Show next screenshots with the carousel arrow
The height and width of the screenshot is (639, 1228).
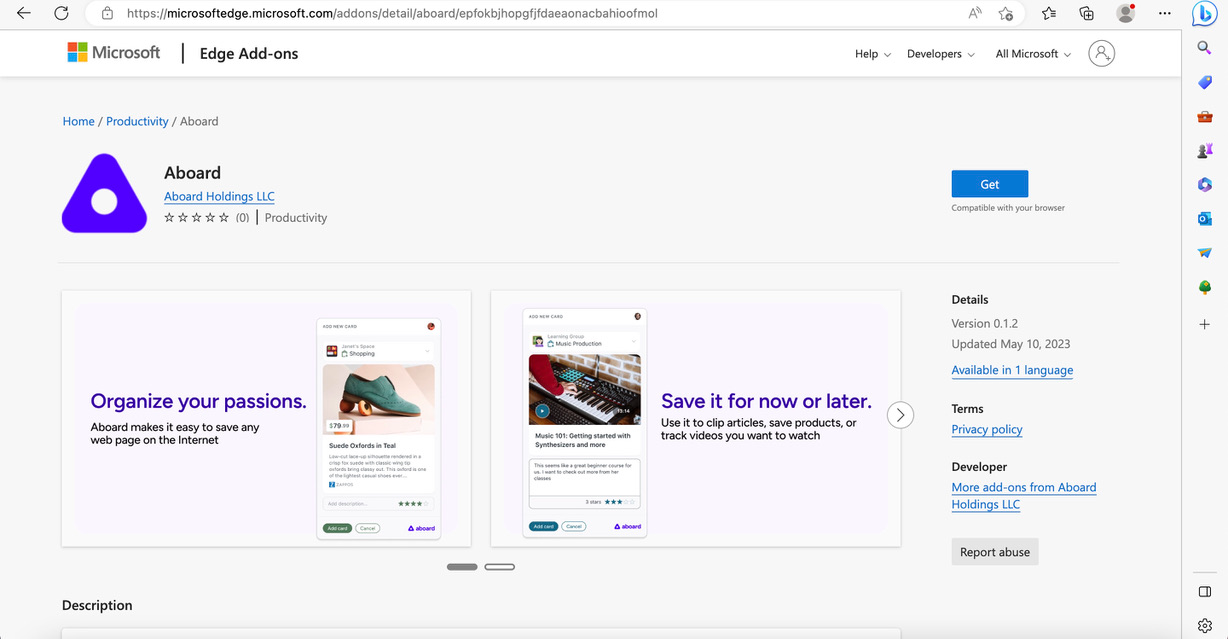pos(900,415)
